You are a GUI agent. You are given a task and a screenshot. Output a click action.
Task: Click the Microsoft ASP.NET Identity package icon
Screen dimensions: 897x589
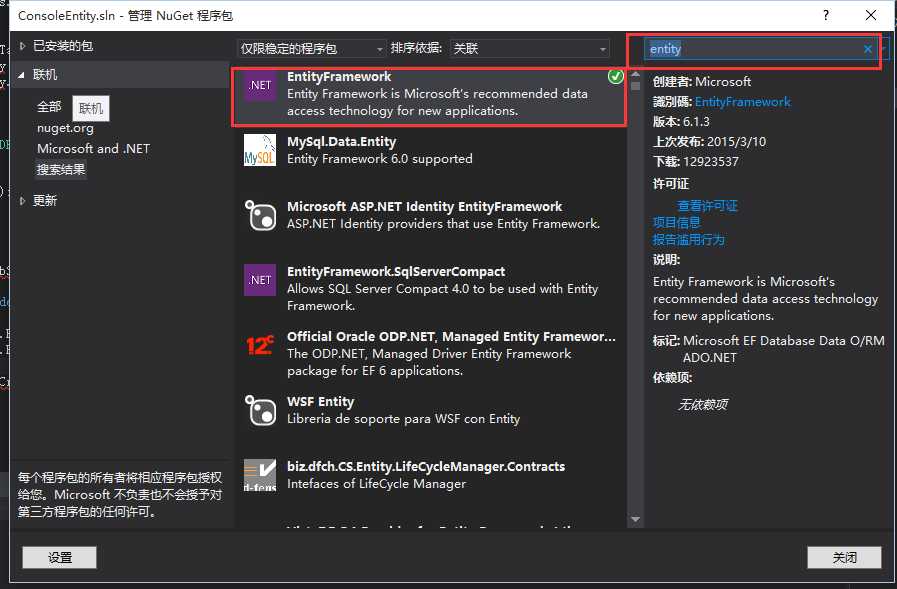coord(260,215)
